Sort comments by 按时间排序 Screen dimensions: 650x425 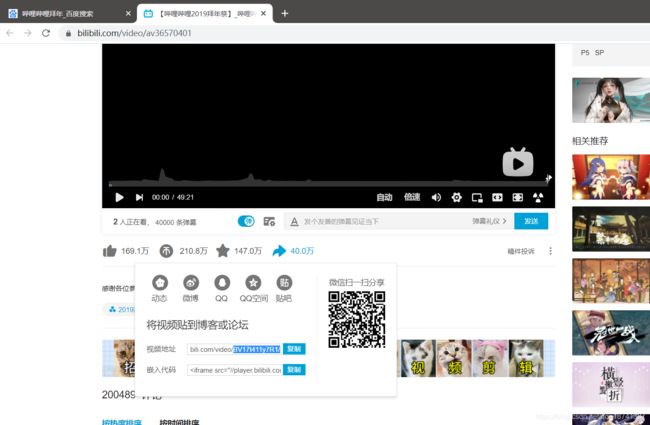tap(179, 422)
